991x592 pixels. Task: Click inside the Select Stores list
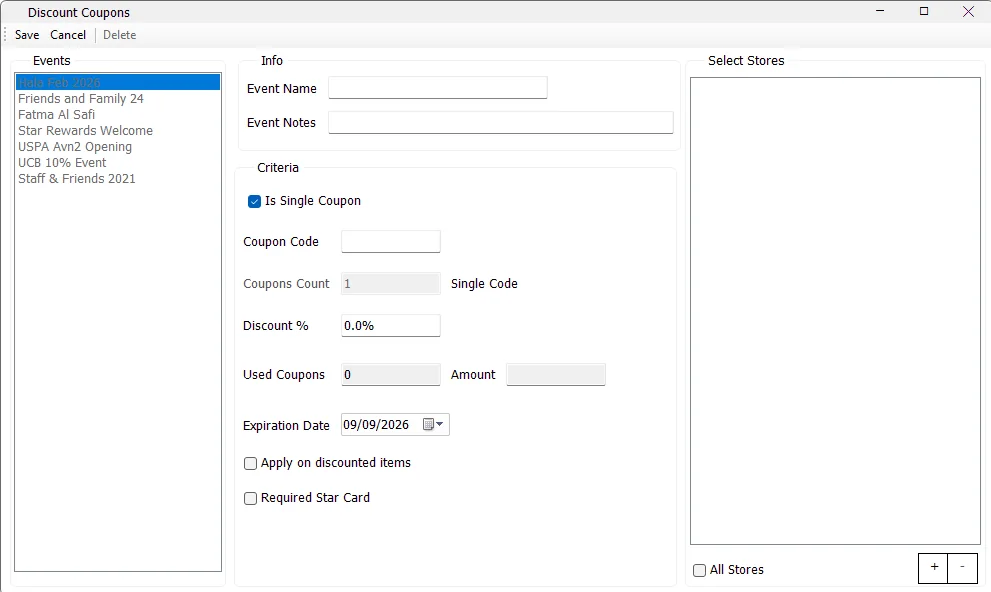(835, 311)
